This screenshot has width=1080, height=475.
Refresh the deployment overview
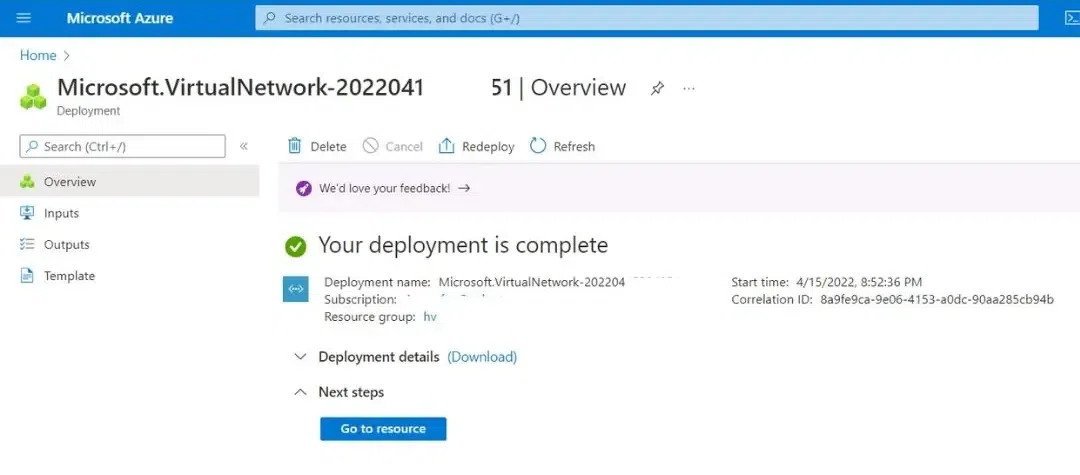(x=562, y=146)
